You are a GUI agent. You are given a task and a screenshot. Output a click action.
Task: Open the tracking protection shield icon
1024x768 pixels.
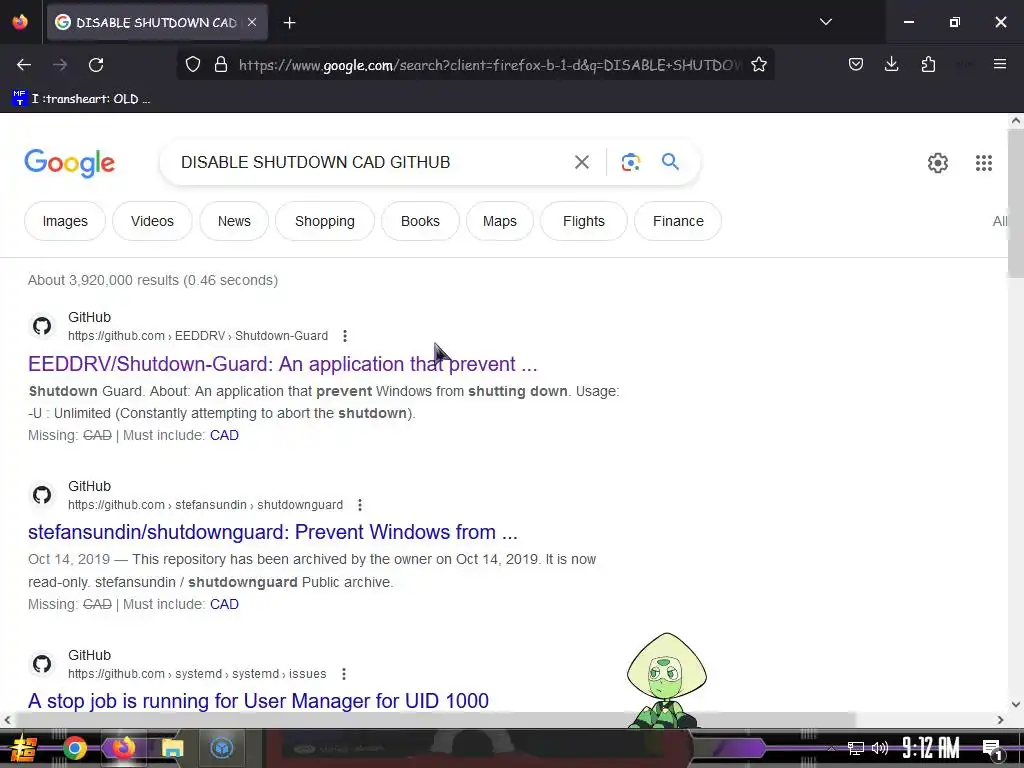(193, 65)
